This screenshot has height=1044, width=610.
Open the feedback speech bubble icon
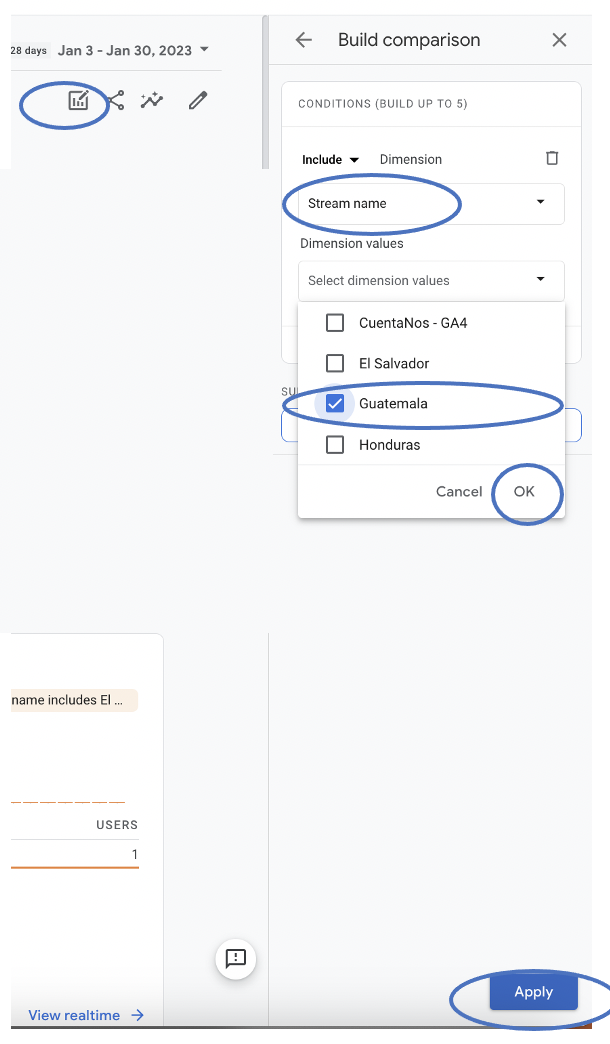[236, 959]
